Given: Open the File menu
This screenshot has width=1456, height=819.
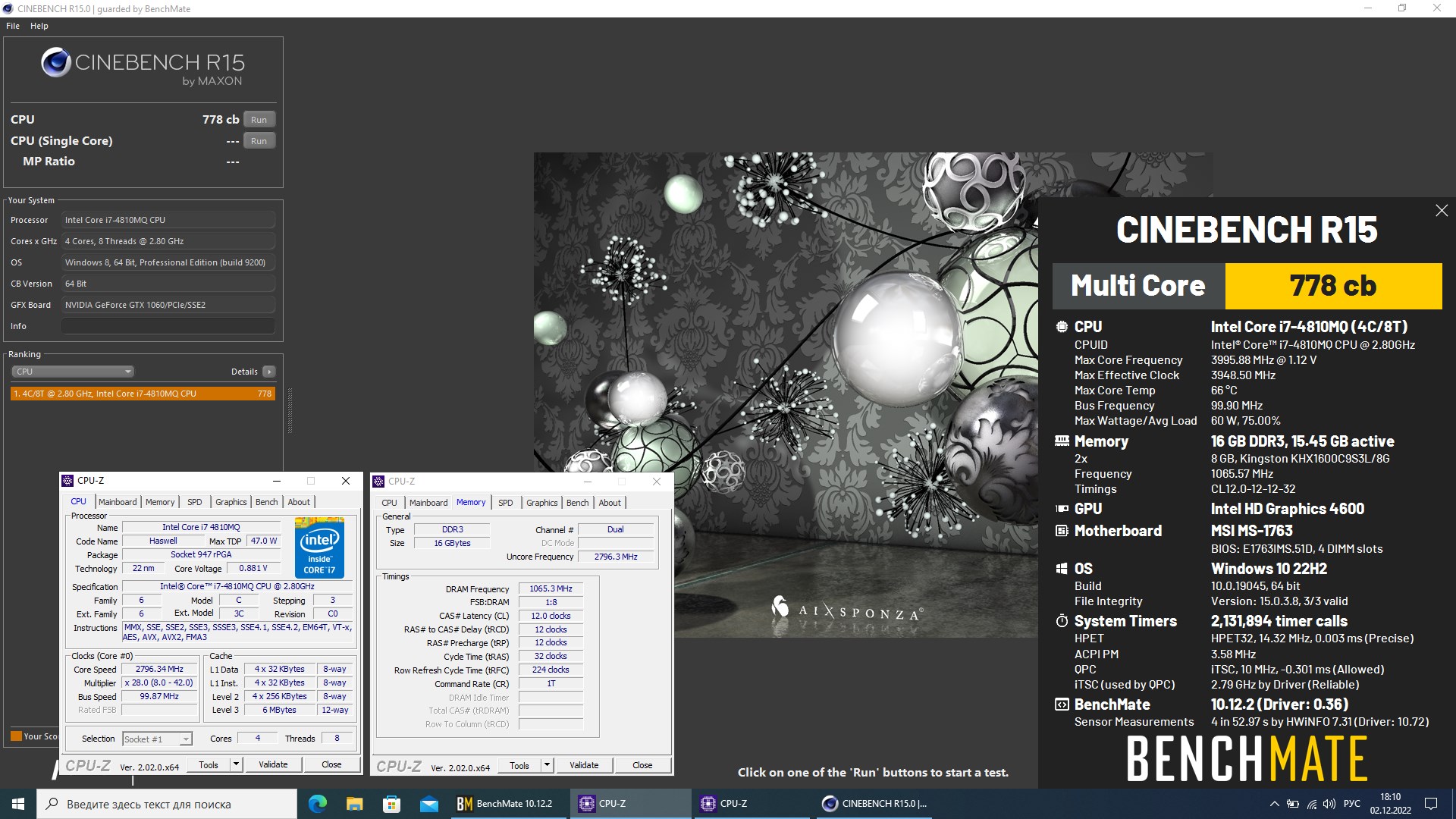Looking at the screenshot, I should coord(13,26).
